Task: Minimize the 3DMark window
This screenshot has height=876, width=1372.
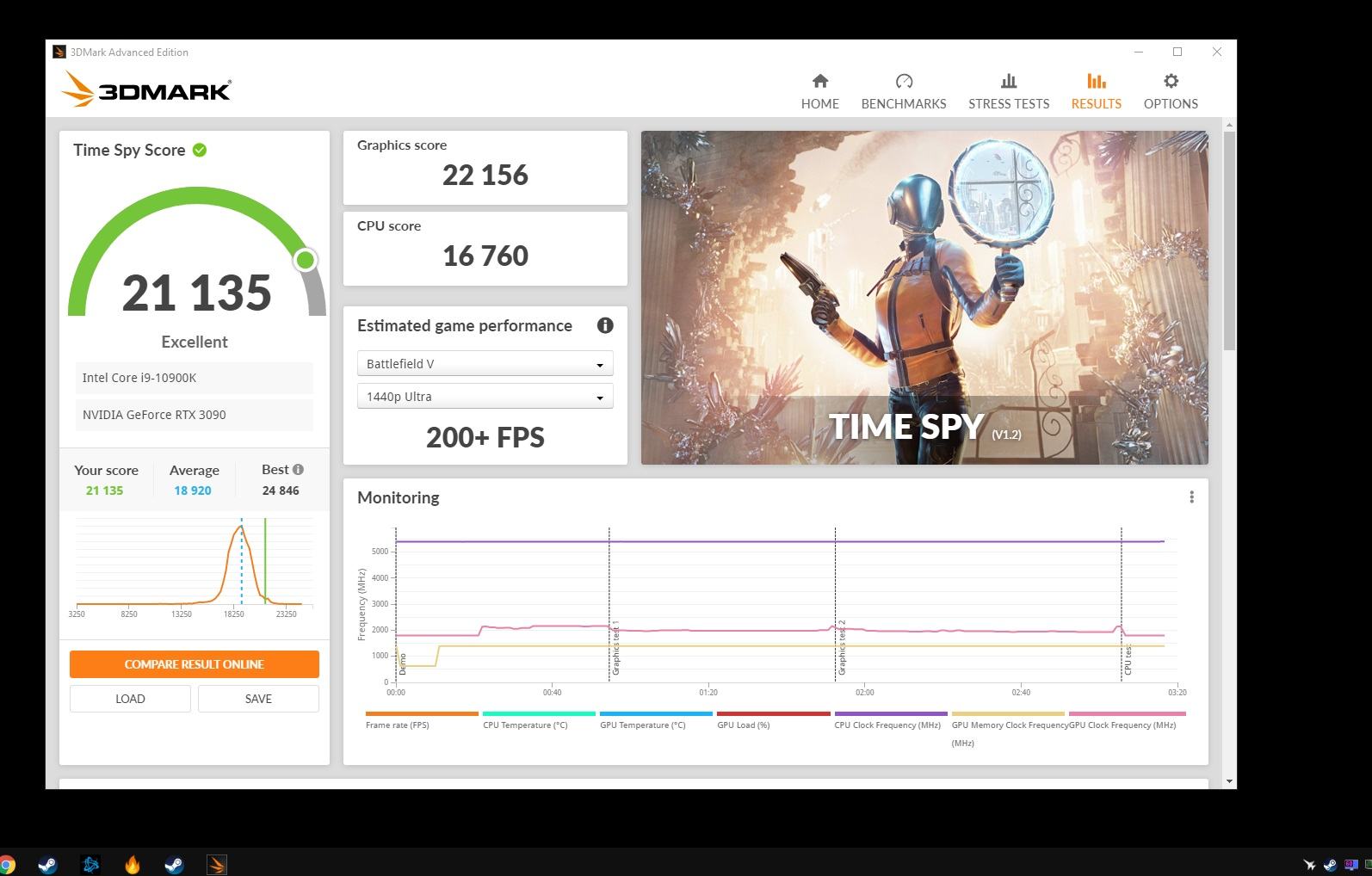Action: [1139, 52]
